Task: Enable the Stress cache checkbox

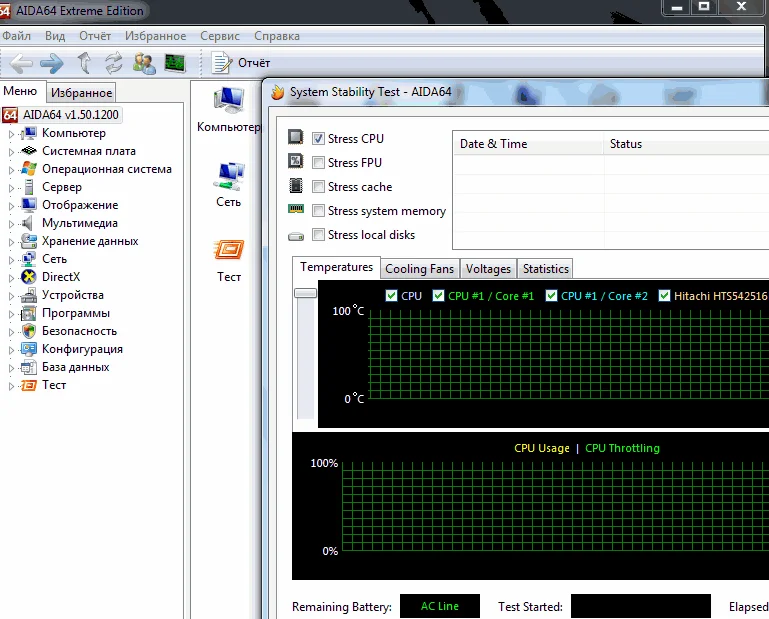Action: [318, 186]
